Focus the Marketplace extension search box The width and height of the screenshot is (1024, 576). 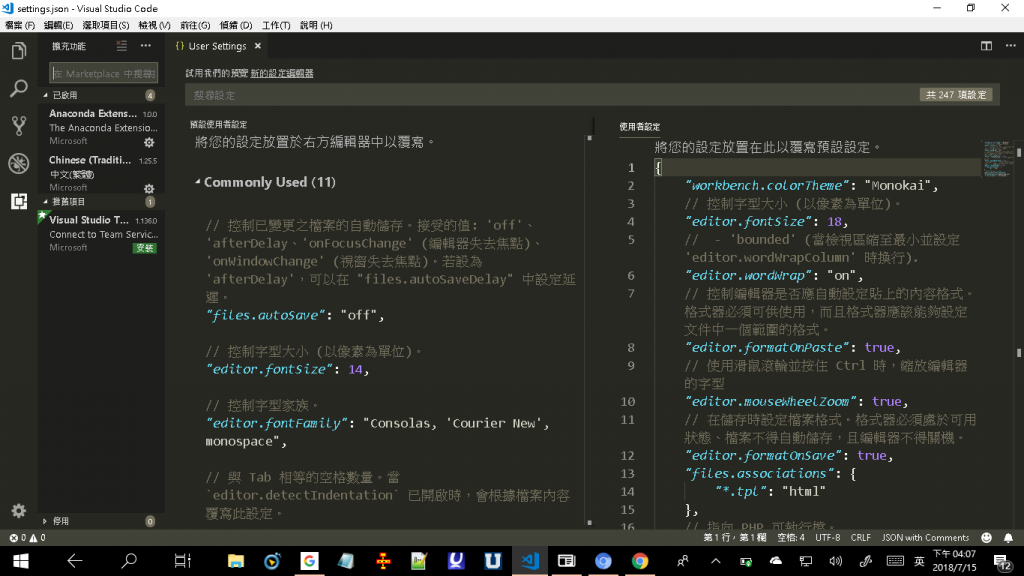[104, 73]
